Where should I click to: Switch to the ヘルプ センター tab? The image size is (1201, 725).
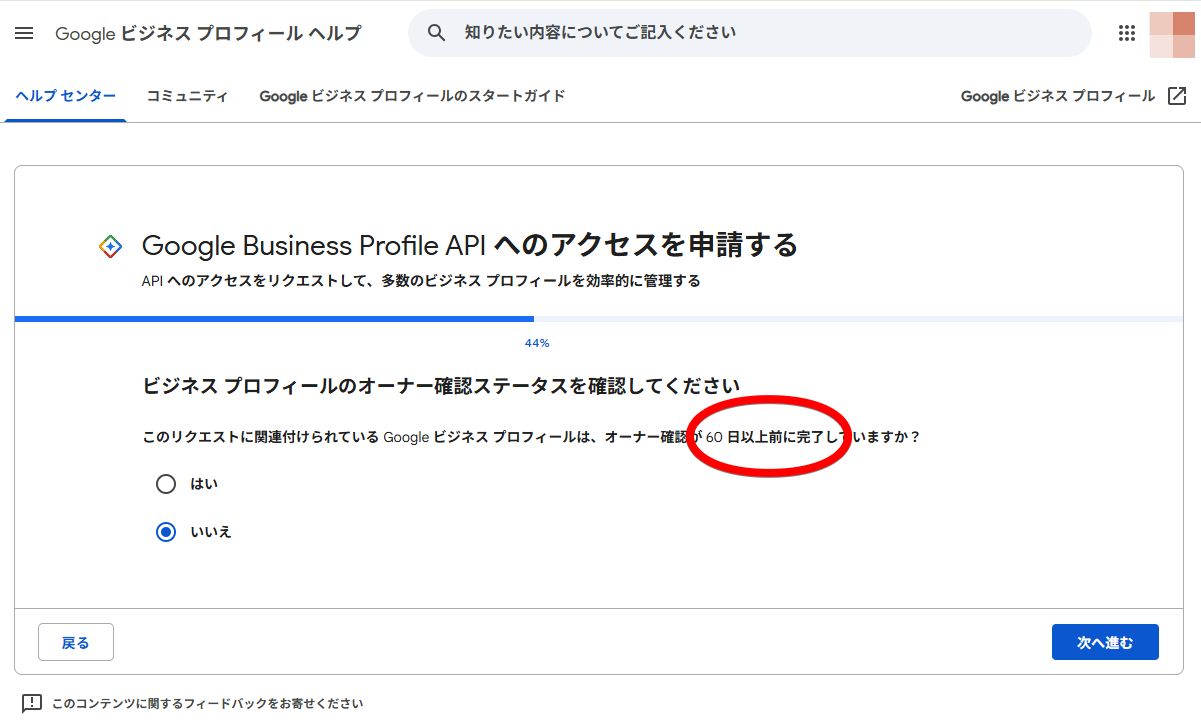coord(66,96)
